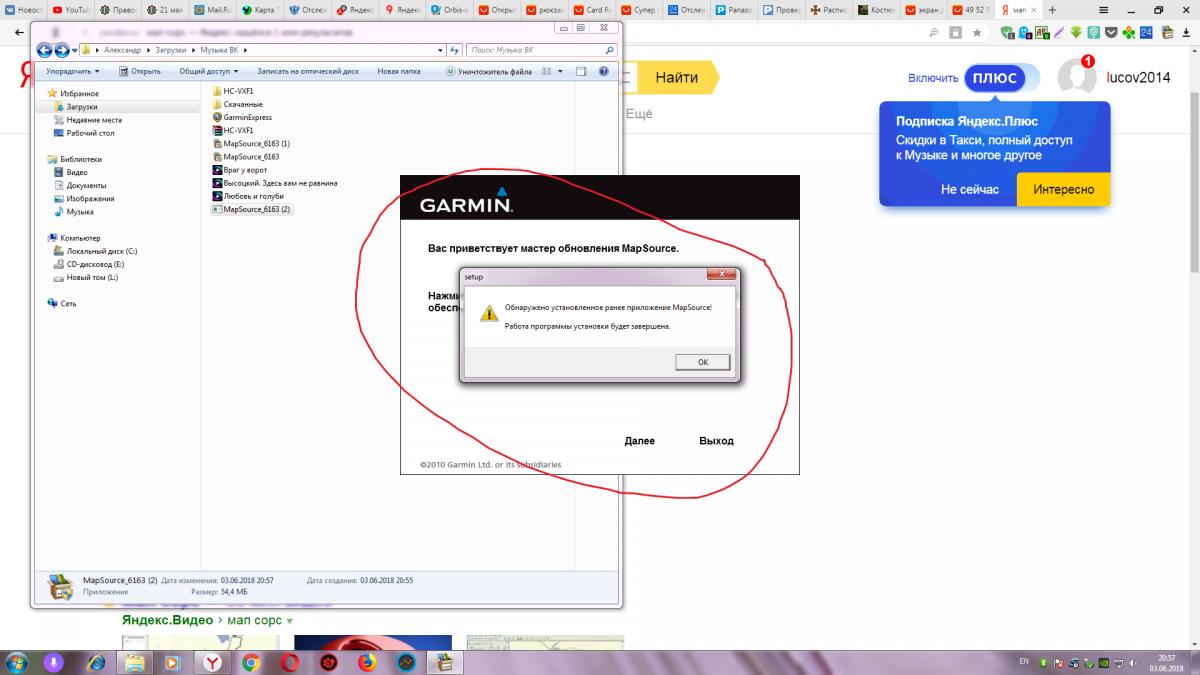
Task: Click the bookmark star icon in address bar
Action: 977,32
